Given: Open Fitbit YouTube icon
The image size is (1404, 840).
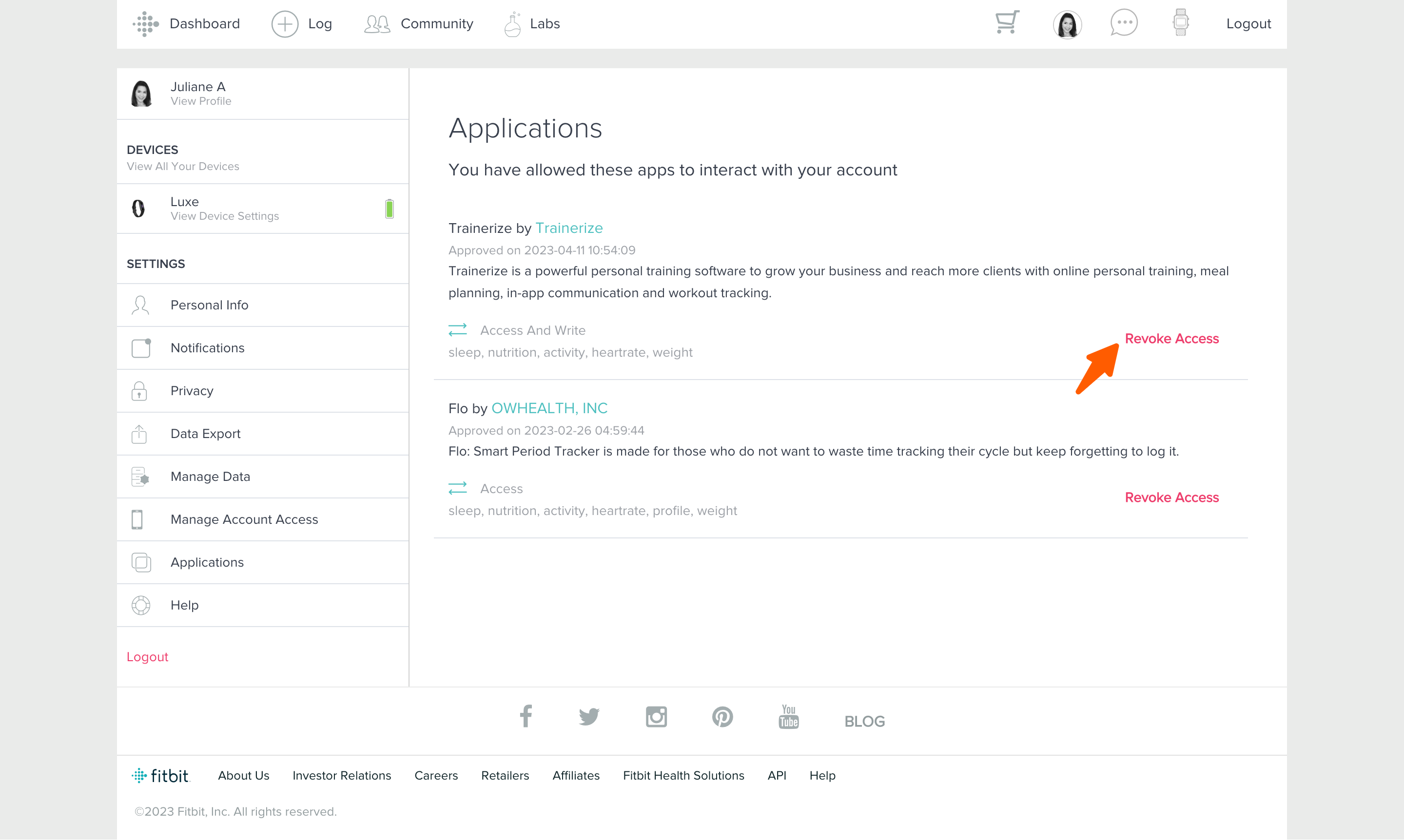Looking at the screenshot, I should tap(788, 717).
